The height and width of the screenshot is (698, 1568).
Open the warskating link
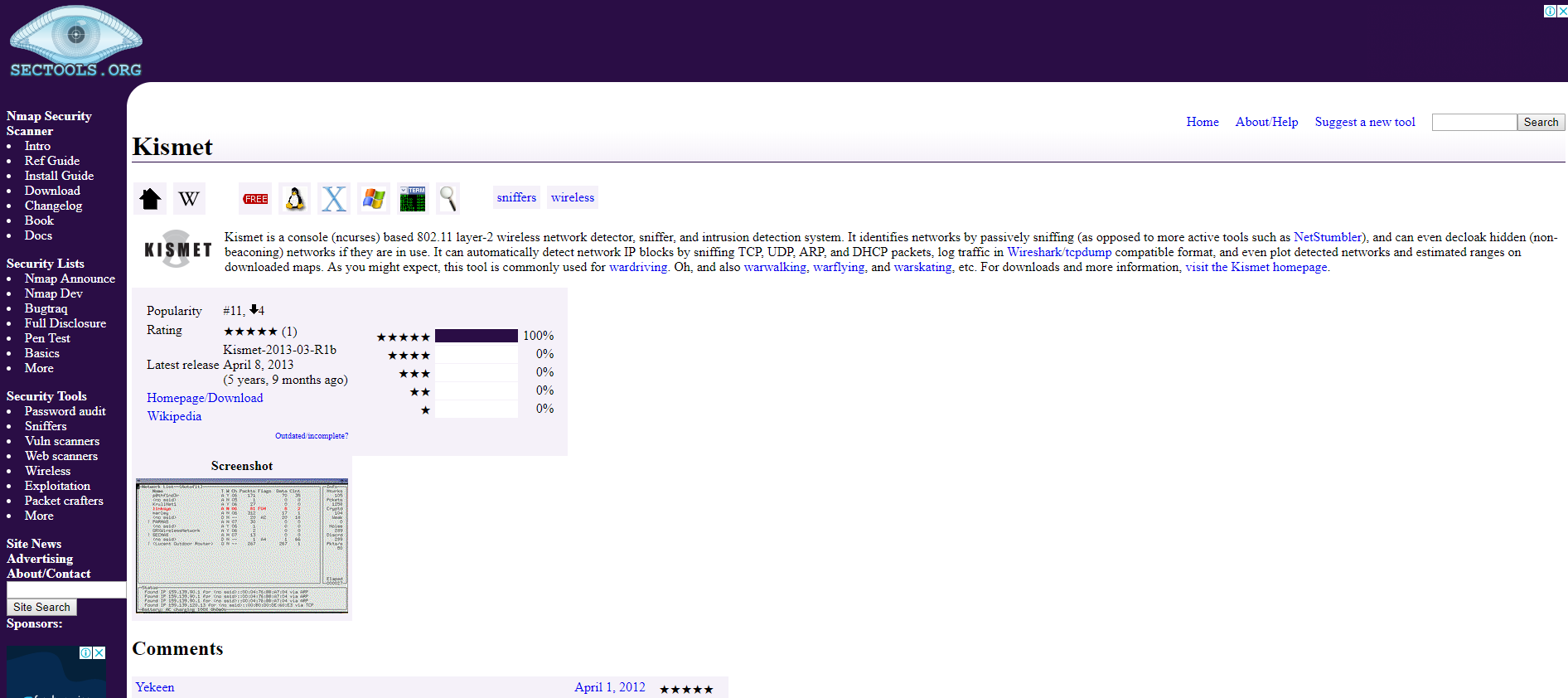pyautogui.click(x=922, y=267)
